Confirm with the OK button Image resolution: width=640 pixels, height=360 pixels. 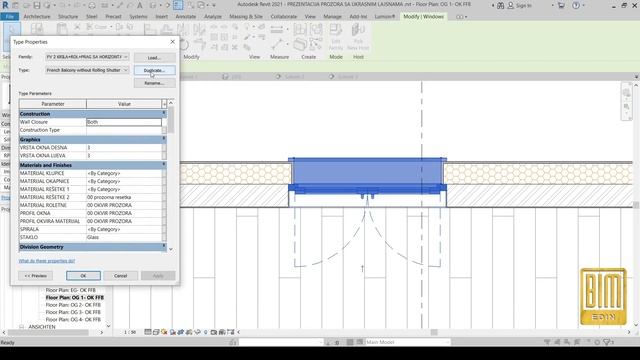tap(83, 276)
